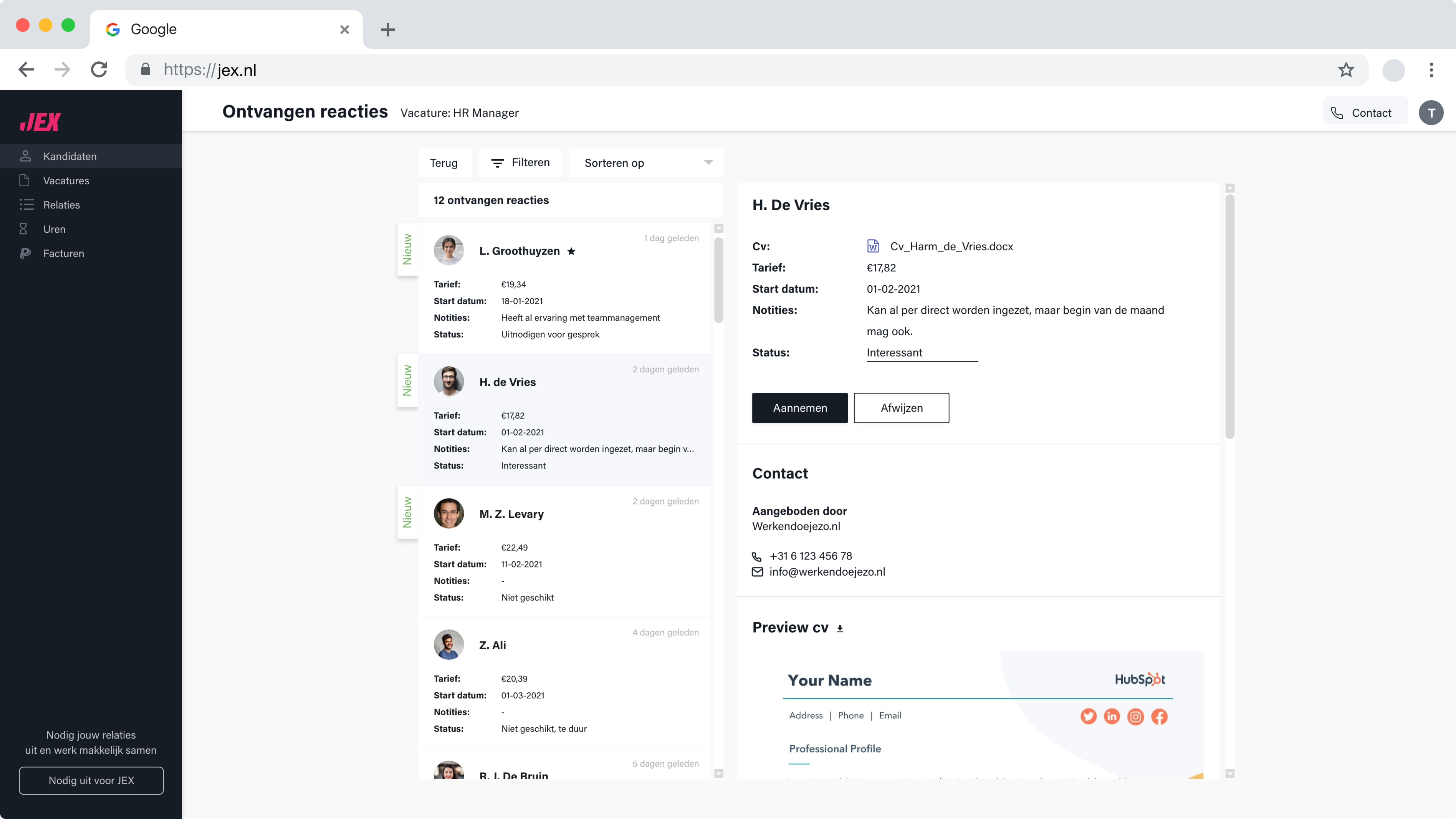This screenshot has height=819, width=1456.
Task: Open the LinkedIn icon in CV preview
Action: click(1111, 716)
